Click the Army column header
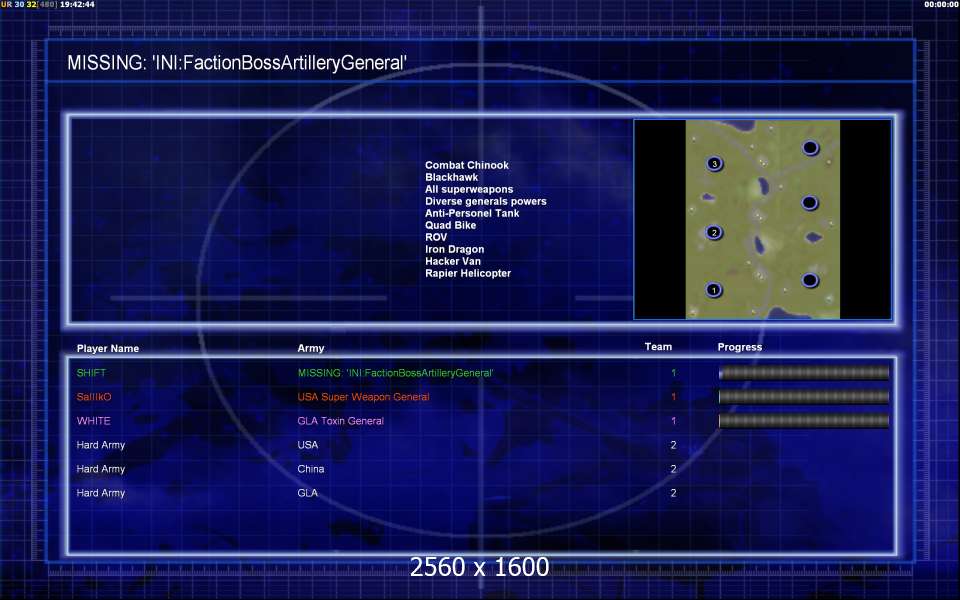Viewport: 960px width, 600px height. coord(311,348)
